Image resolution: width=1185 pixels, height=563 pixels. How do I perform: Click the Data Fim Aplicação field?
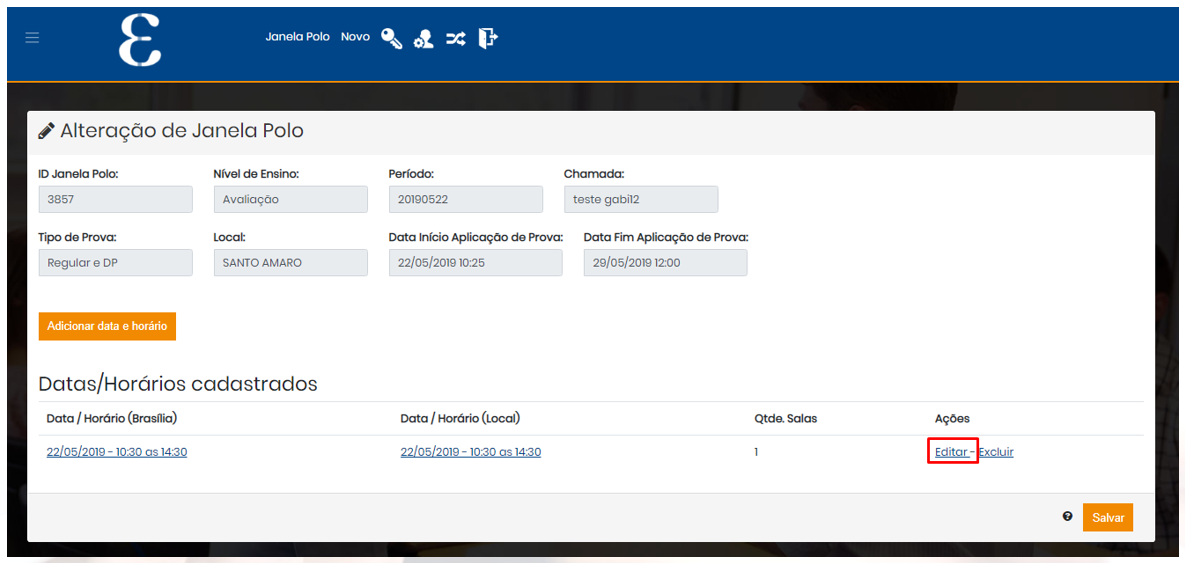666,263
